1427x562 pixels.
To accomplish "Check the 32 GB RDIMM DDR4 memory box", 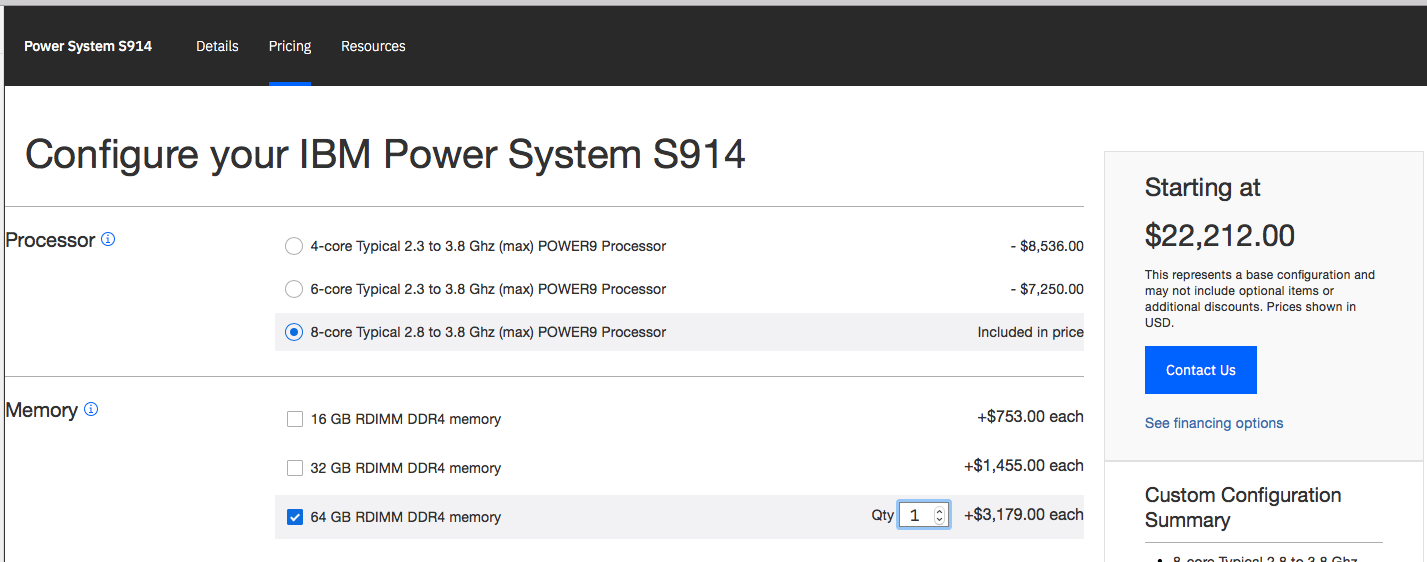I will [295, 468].
